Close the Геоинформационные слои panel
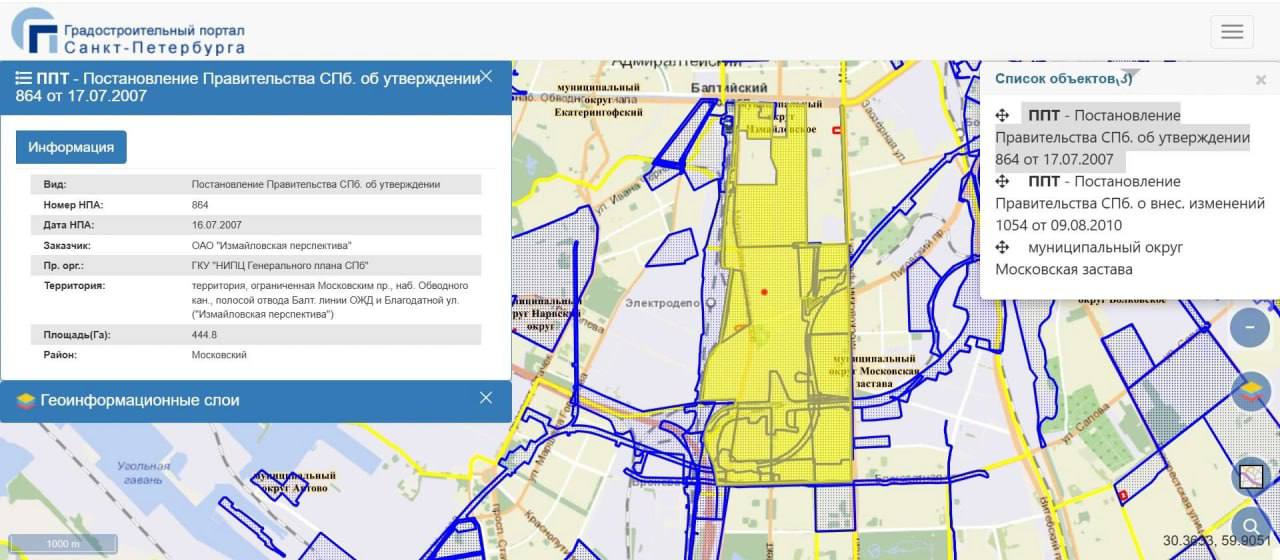This screenshot has width=1280, height=560. [486, 398]
